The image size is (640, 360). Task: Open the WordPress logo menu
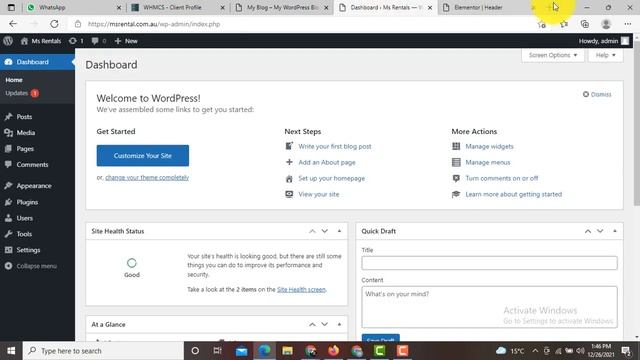click(x=8, y=41)
